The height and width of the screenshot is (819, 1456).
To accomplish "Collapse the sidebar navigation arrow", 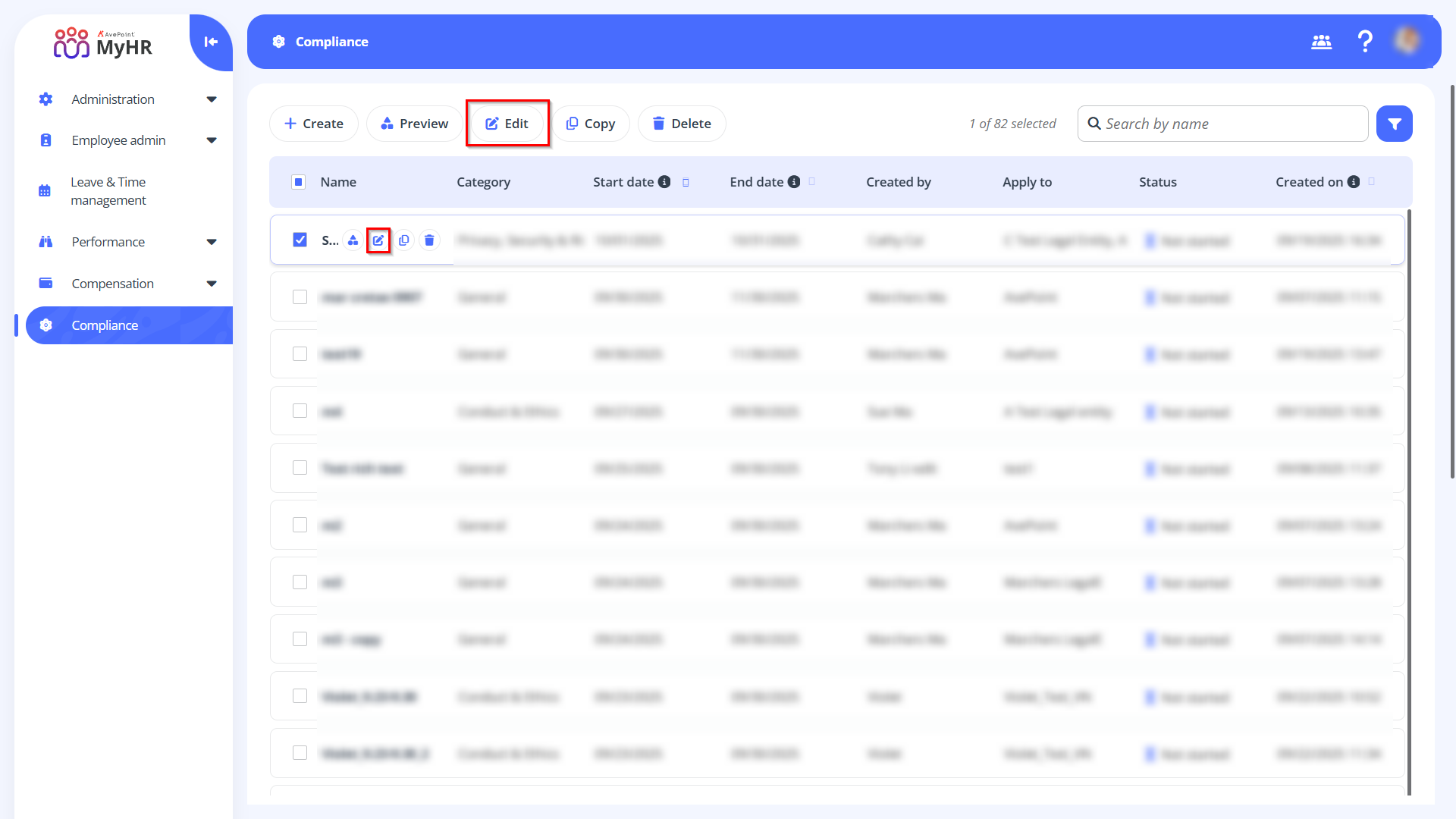I will tap(211, 42).
